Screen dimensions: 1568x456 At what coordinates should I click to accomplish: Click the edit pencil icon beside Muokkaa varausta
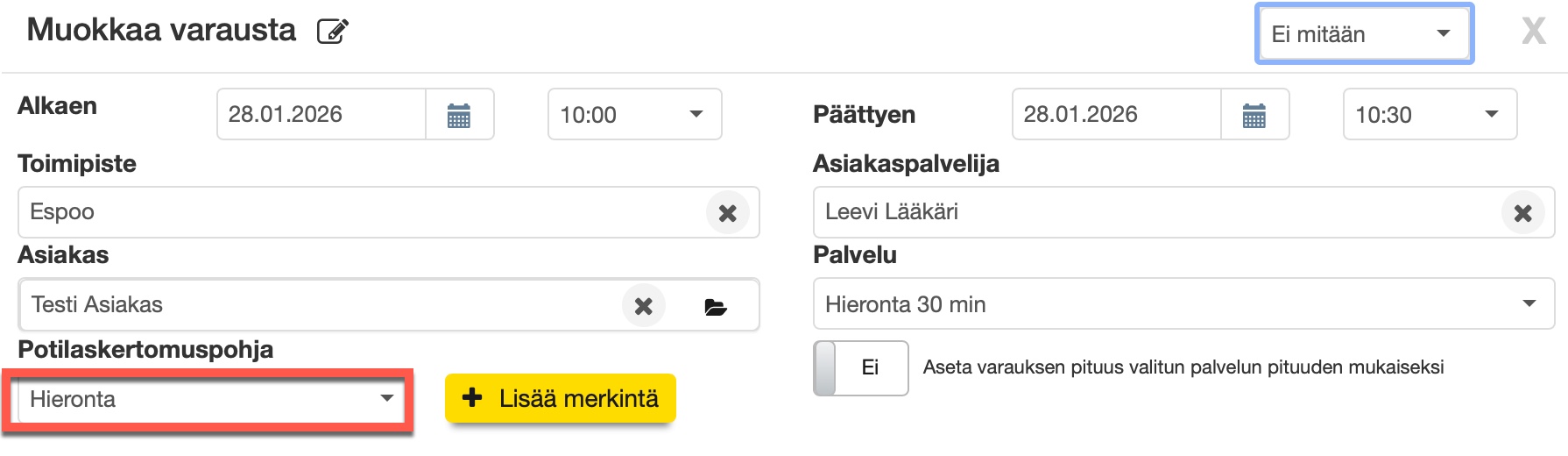point(333,32)
